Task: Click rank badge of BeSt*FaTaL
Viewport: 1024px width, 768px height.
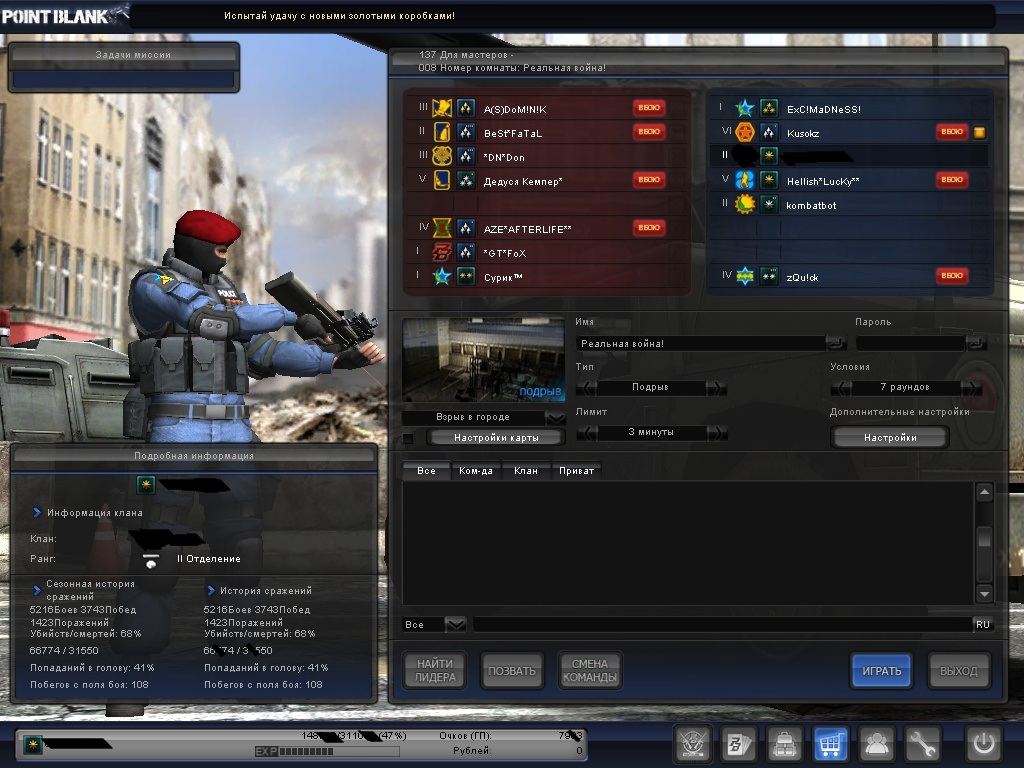Action: tap(442, 133)
